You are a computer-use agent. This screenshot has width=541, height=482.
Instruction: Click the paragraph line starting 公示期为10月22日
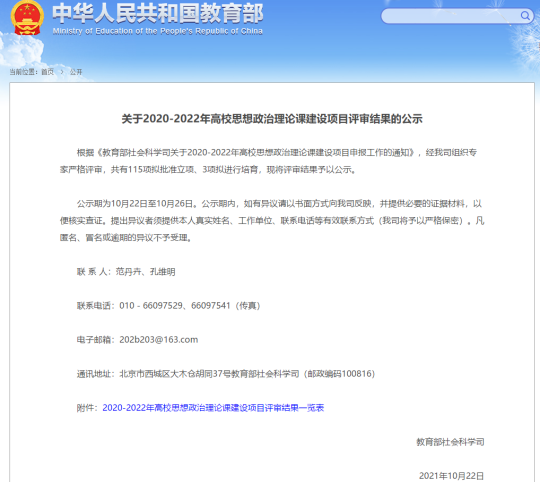(x=279, y=204)
